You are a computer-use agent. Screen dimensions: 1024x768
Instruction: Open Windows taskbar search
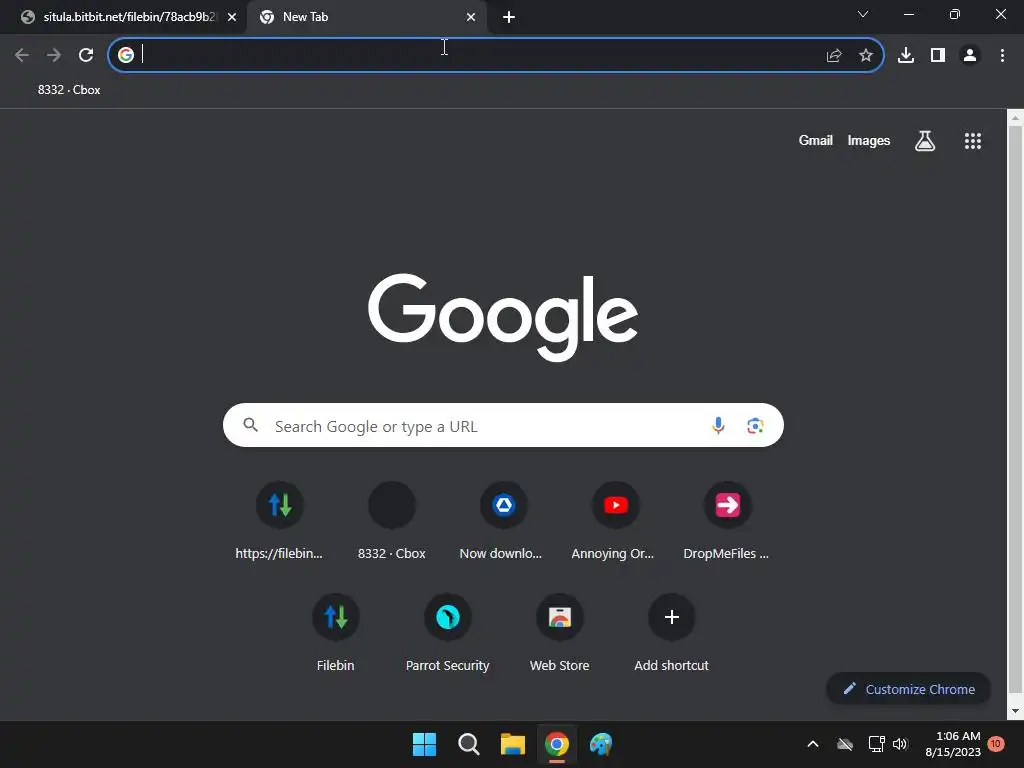click(469, 744)
